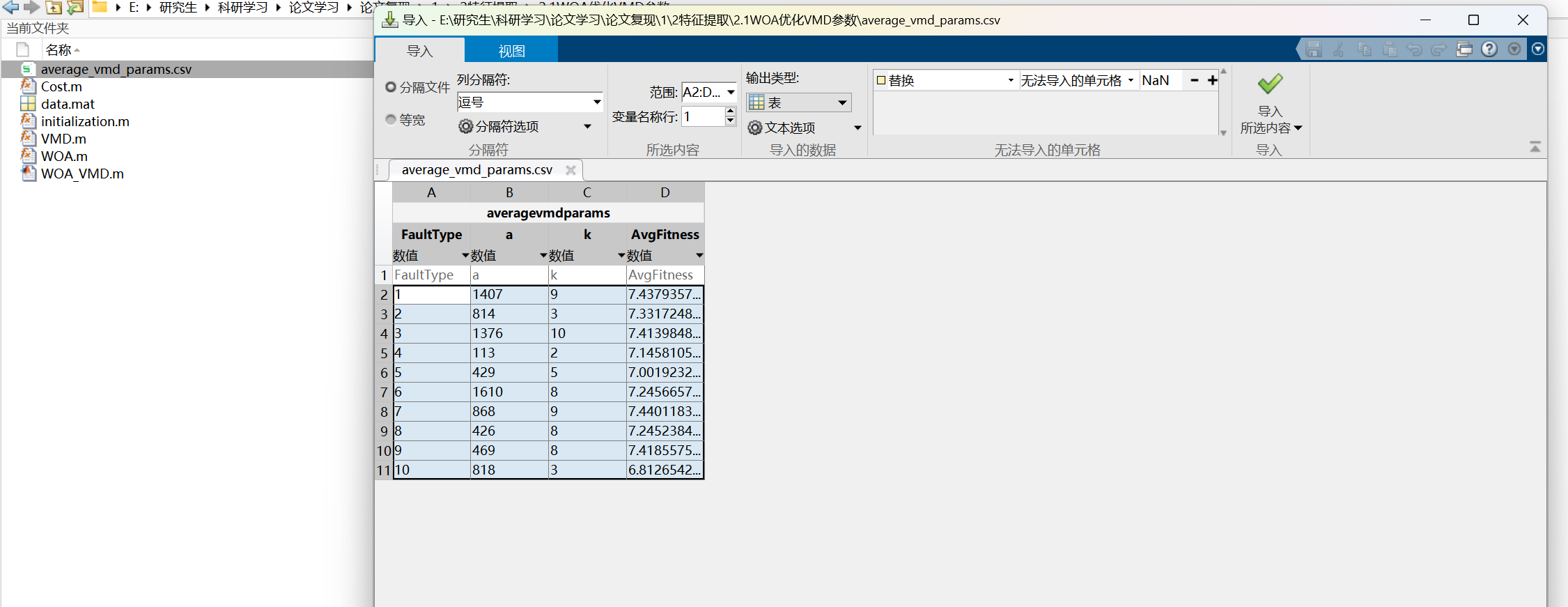Collapse the toolstrip with bottom-right arrow icon

click(1535, 146)
